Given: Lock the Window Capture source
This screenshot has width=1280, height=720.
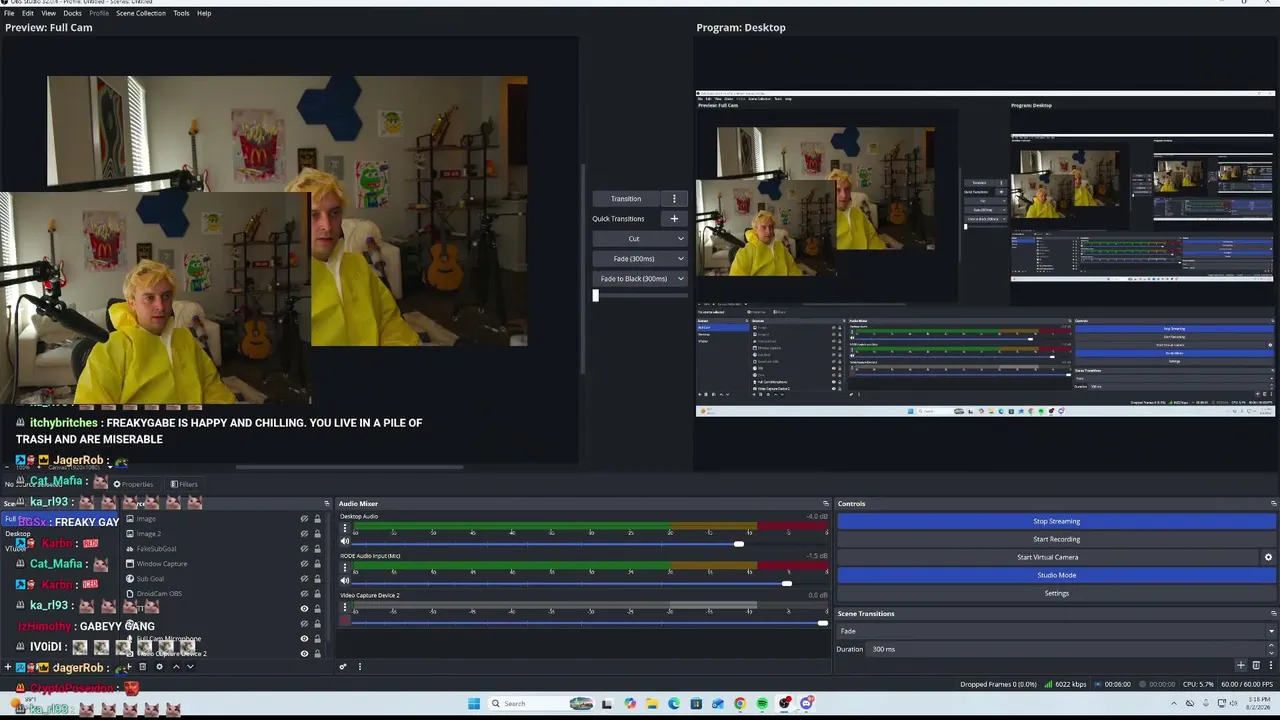Looking at the screenshot, I should (318, 564).
